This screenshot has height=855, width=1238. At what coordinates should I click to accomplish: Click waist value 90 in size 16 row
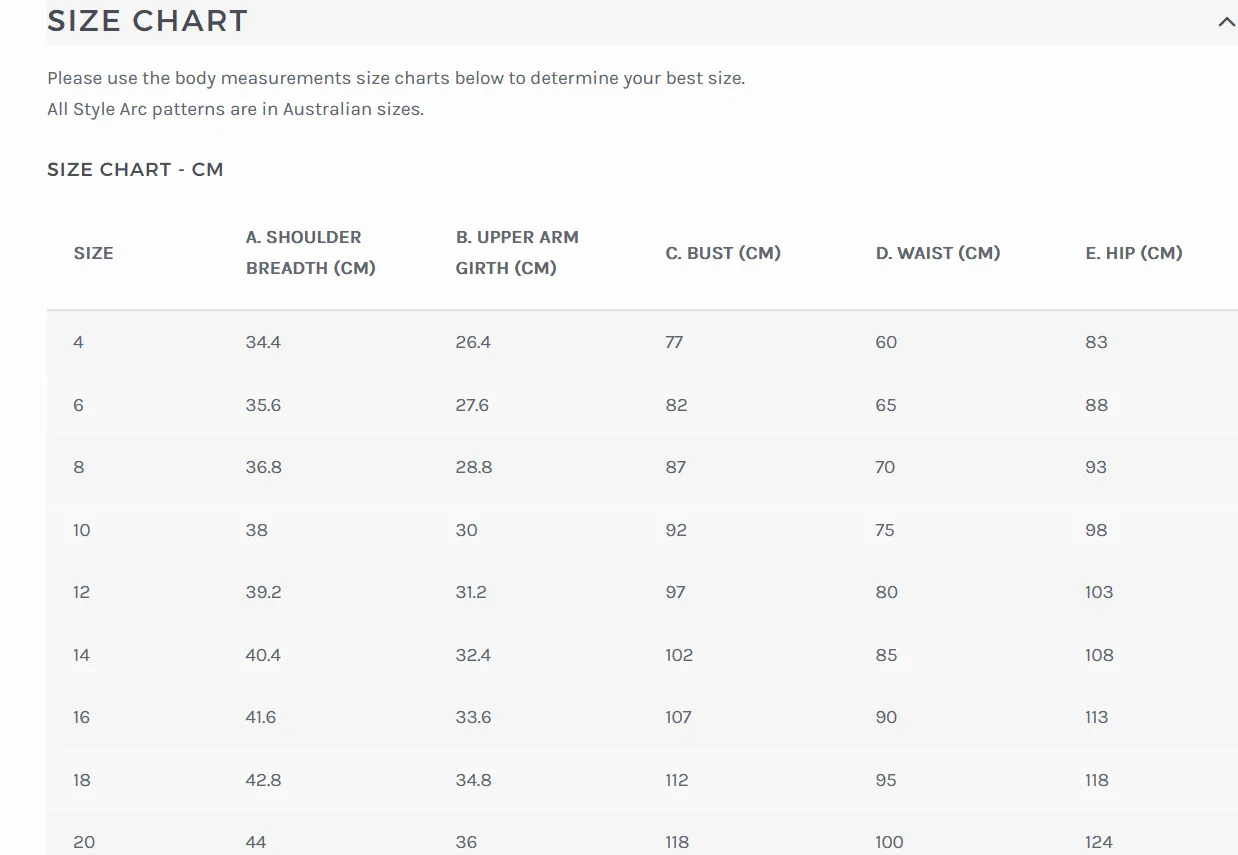tap(887, 717)
